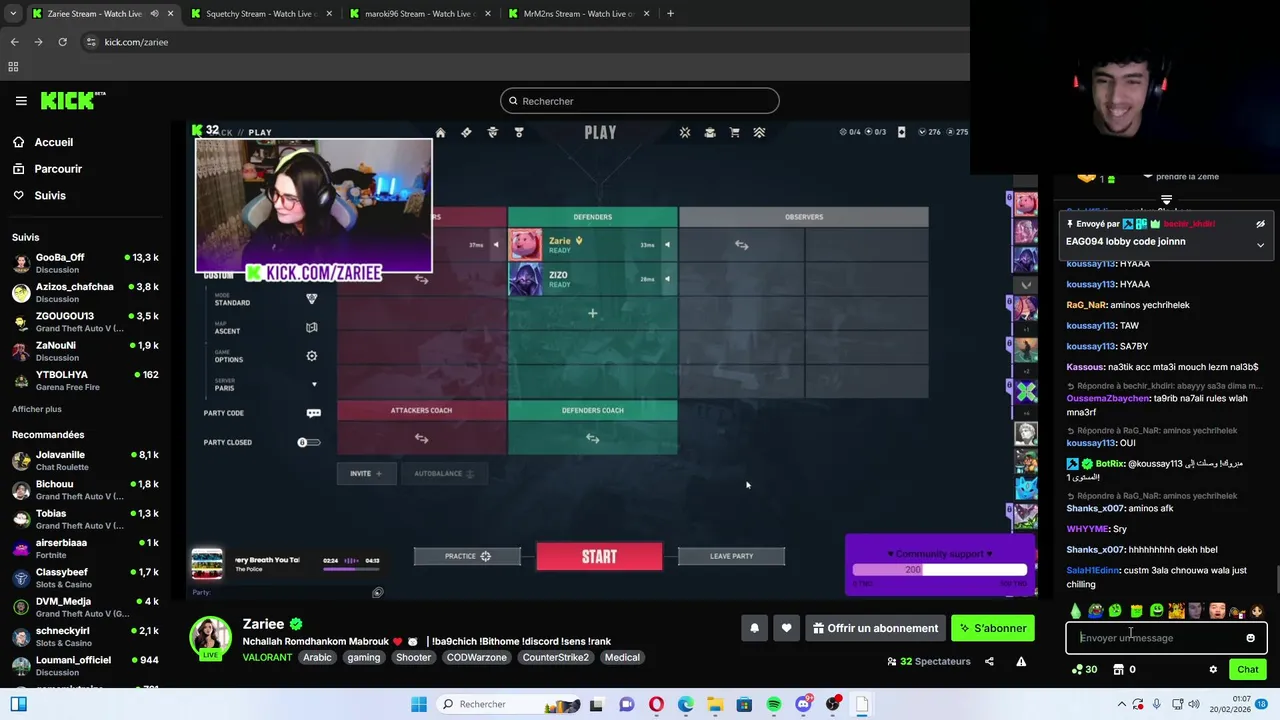Open the browser apps grid icon
Screen dimensions: 1280x720
pyautogui.click(x=13, y=67)
